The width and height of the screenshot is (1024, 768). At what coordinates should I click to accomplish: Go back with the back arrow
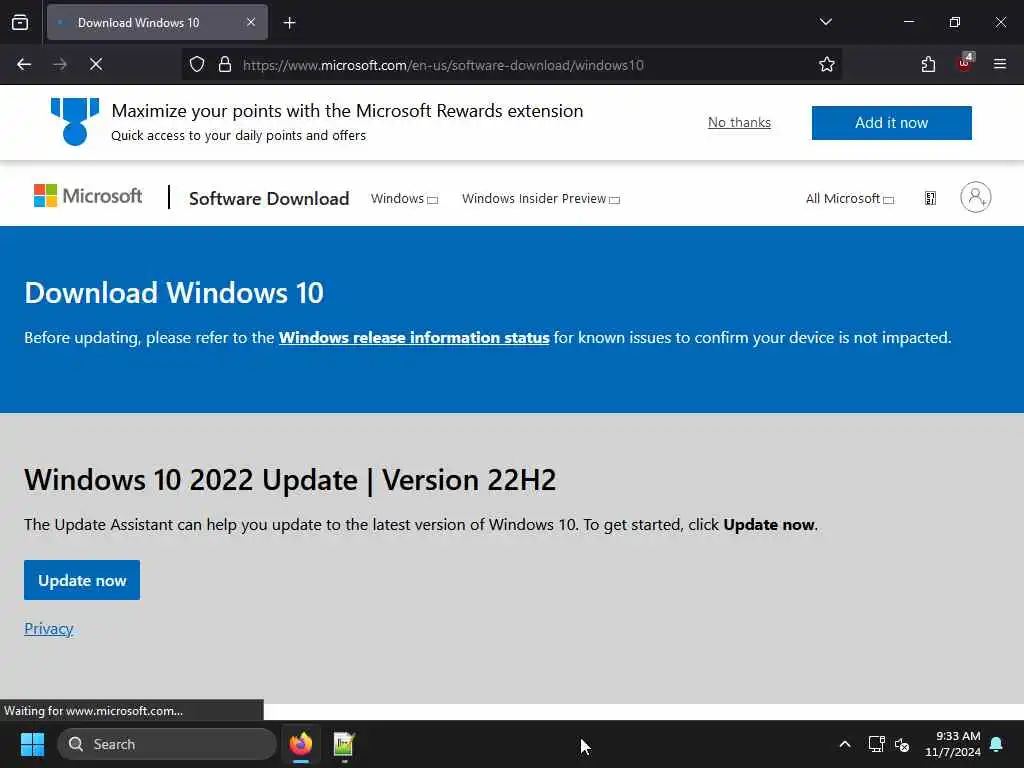click(24, 64)
